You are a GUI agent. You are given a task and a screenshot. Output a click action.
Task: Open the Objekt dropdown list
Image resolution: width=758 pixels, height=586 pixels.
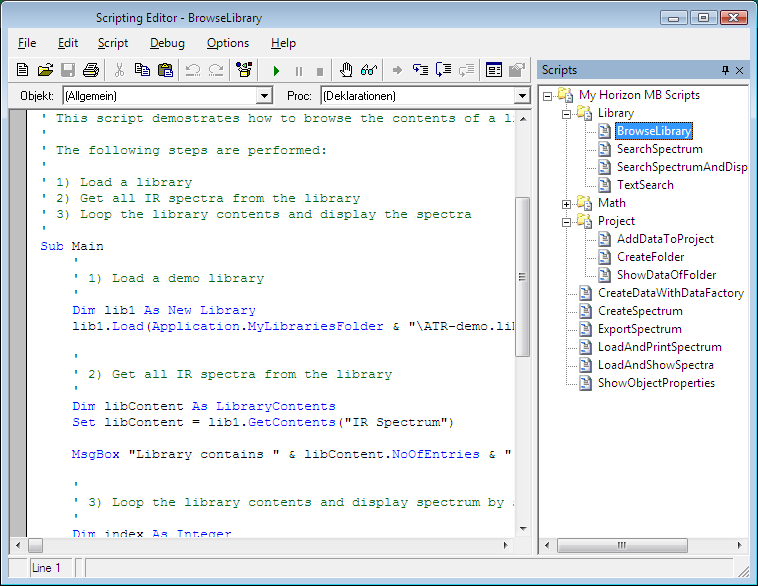pos(264,96)
